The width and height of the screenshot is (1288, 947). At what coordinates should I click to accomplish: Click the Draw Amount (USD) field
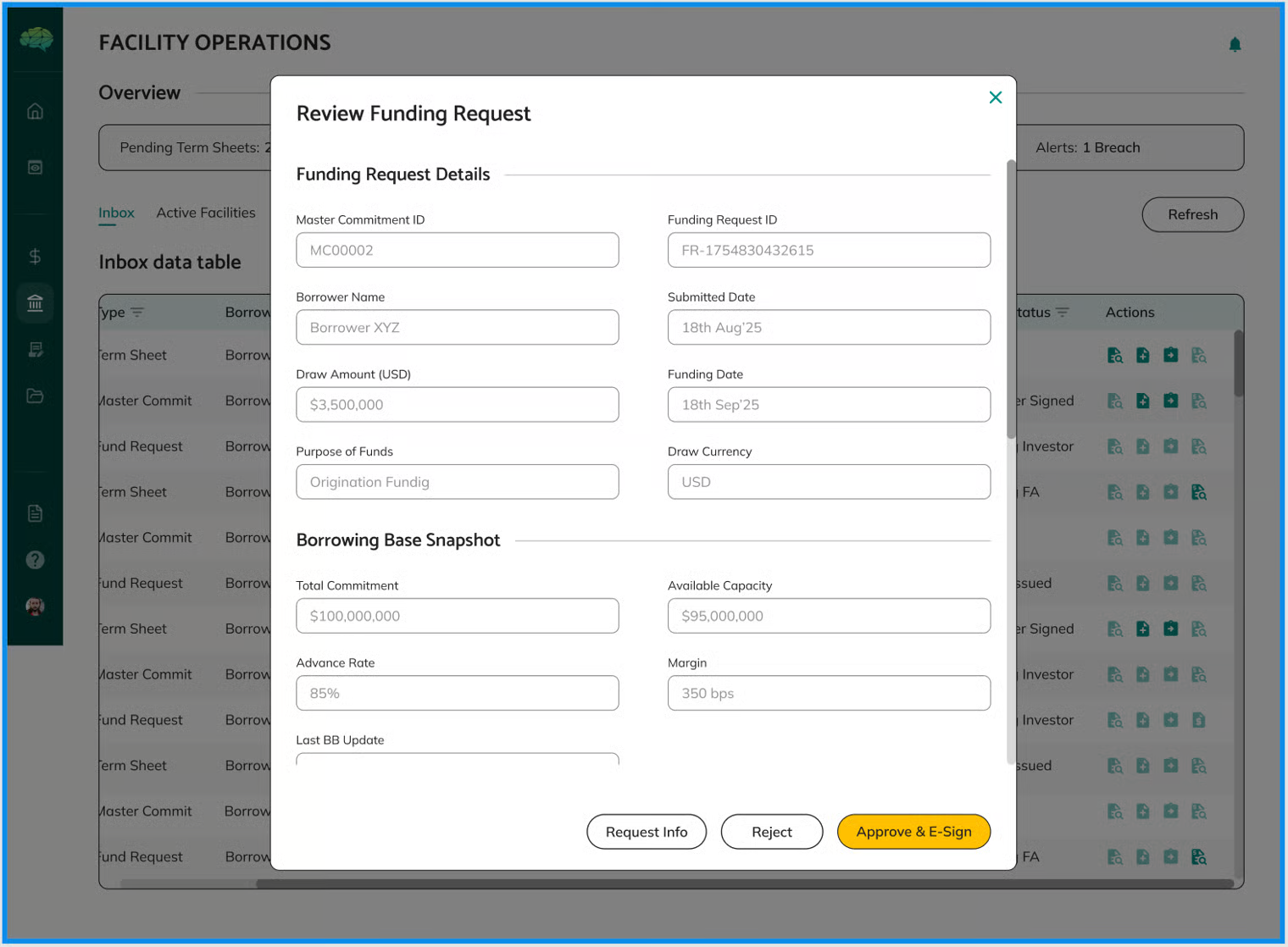coord(457,405)
